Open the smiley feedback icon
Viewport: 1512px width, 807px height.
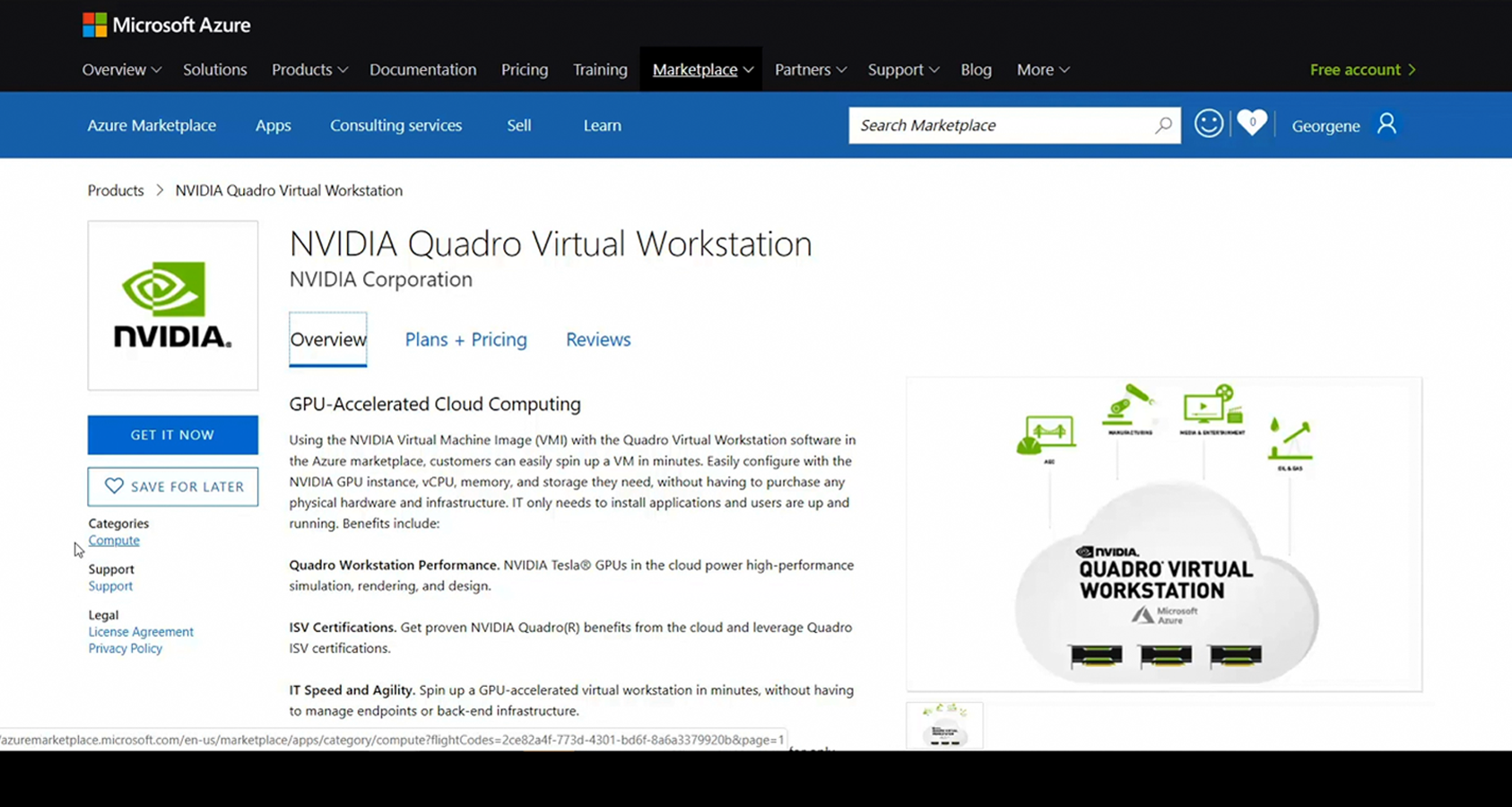[x=1208, y=124]
